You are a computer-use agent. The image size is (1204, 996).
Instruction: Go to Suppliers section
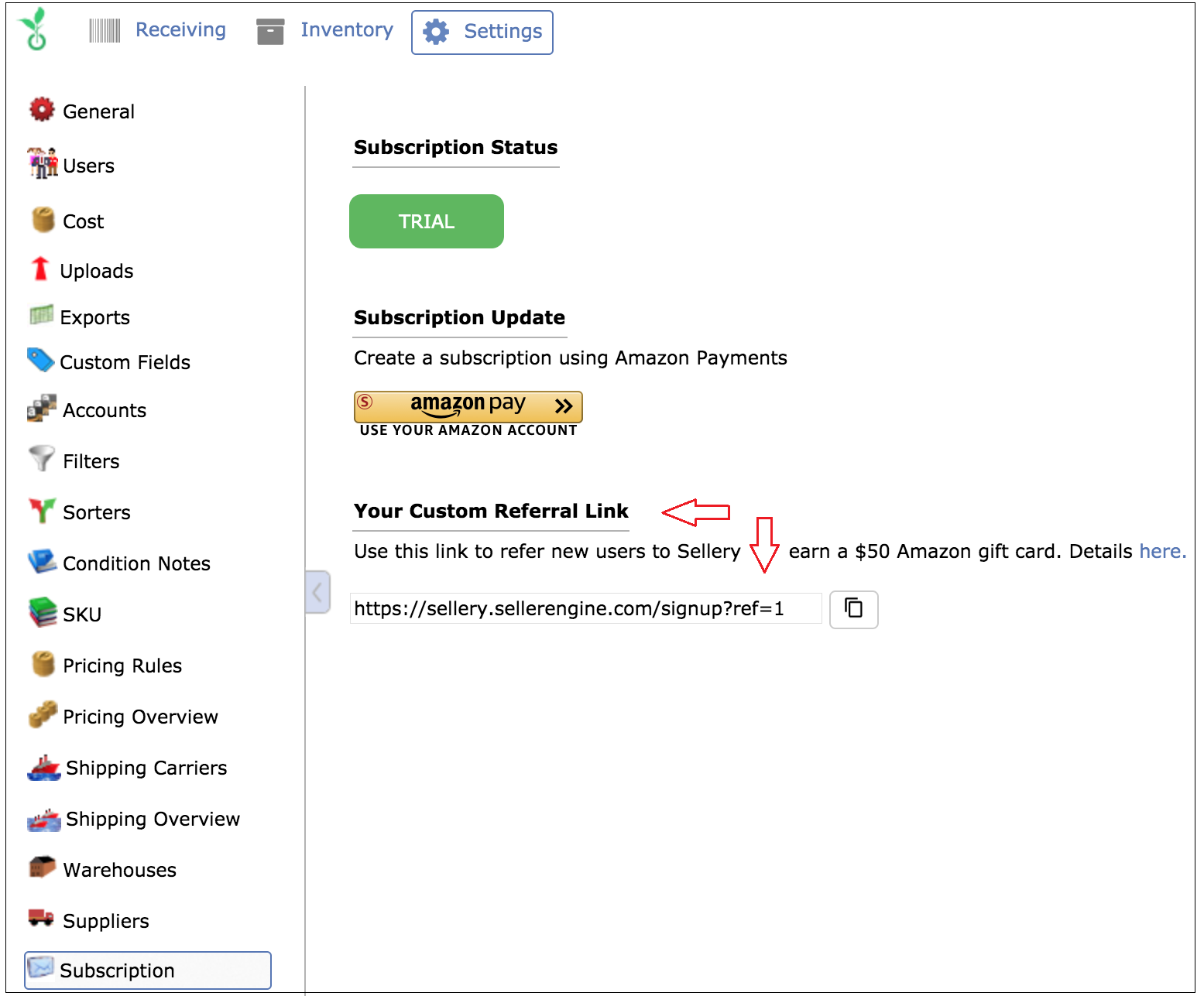(106, 922)
